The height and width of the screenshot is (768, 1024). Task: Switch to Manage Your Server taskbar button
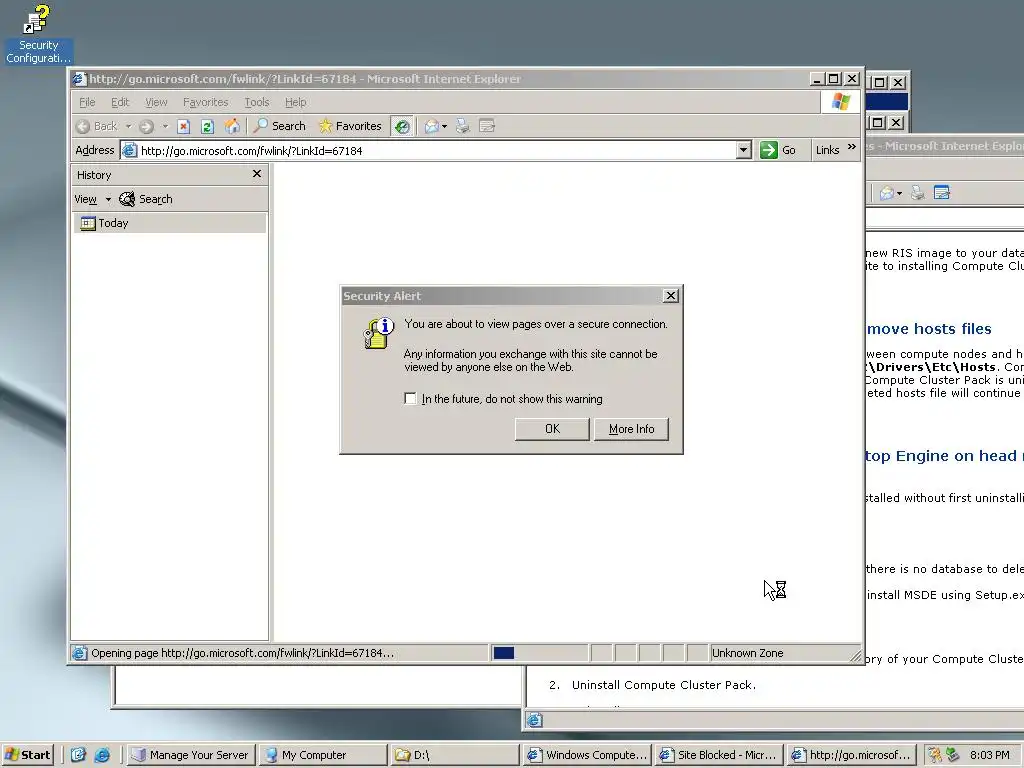[191, 755]
